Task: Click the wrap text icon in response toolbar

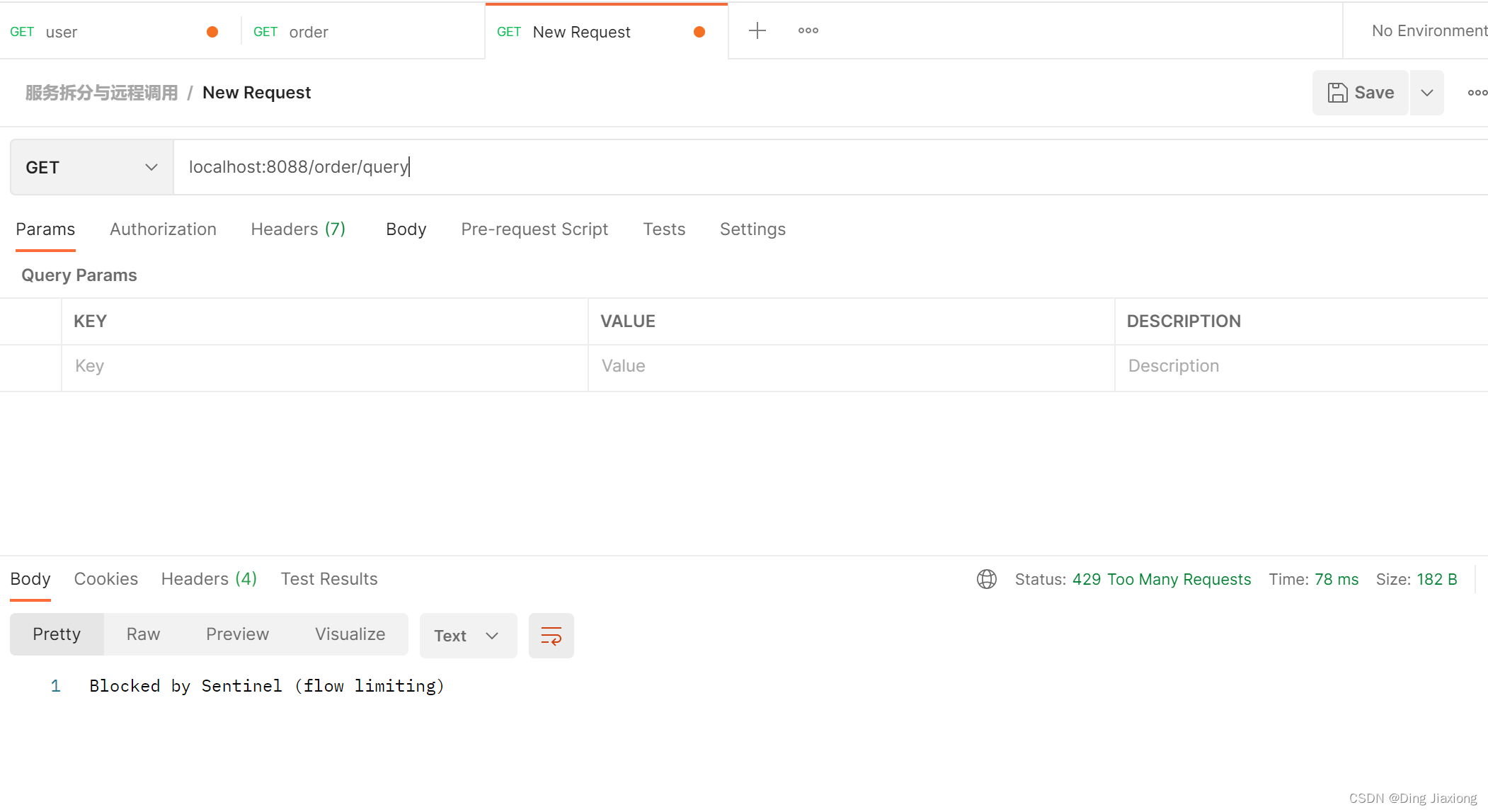Action: [551, 635]
